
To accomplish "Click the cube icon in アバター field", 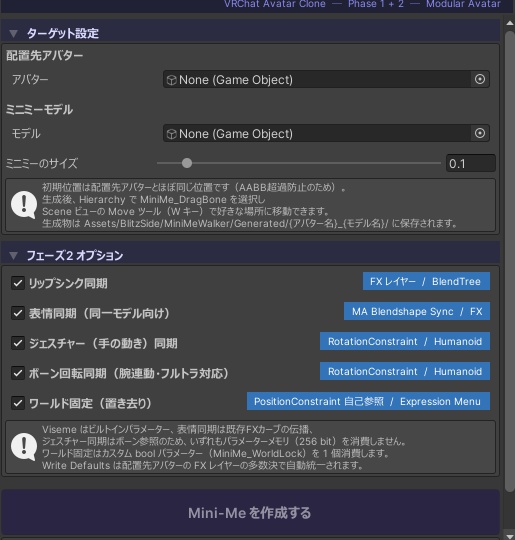I will (x=171, y=80).
